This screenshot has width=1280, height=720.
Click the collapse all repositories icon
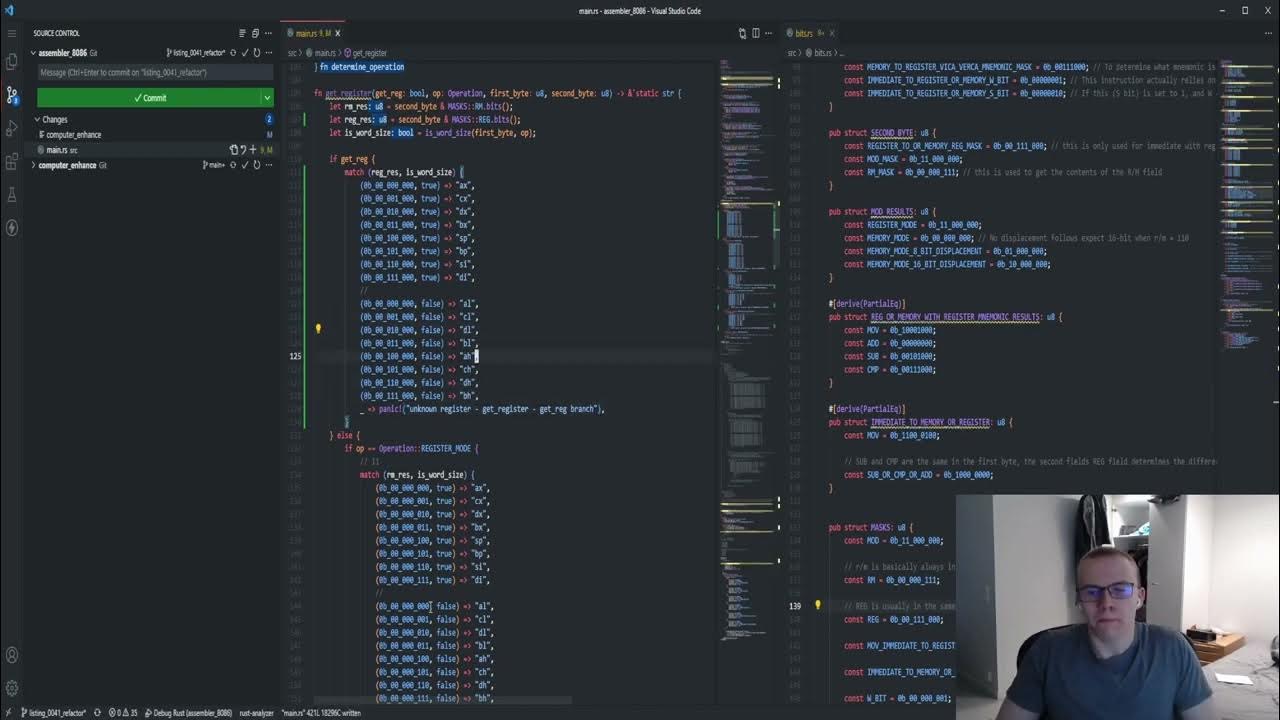255,33
